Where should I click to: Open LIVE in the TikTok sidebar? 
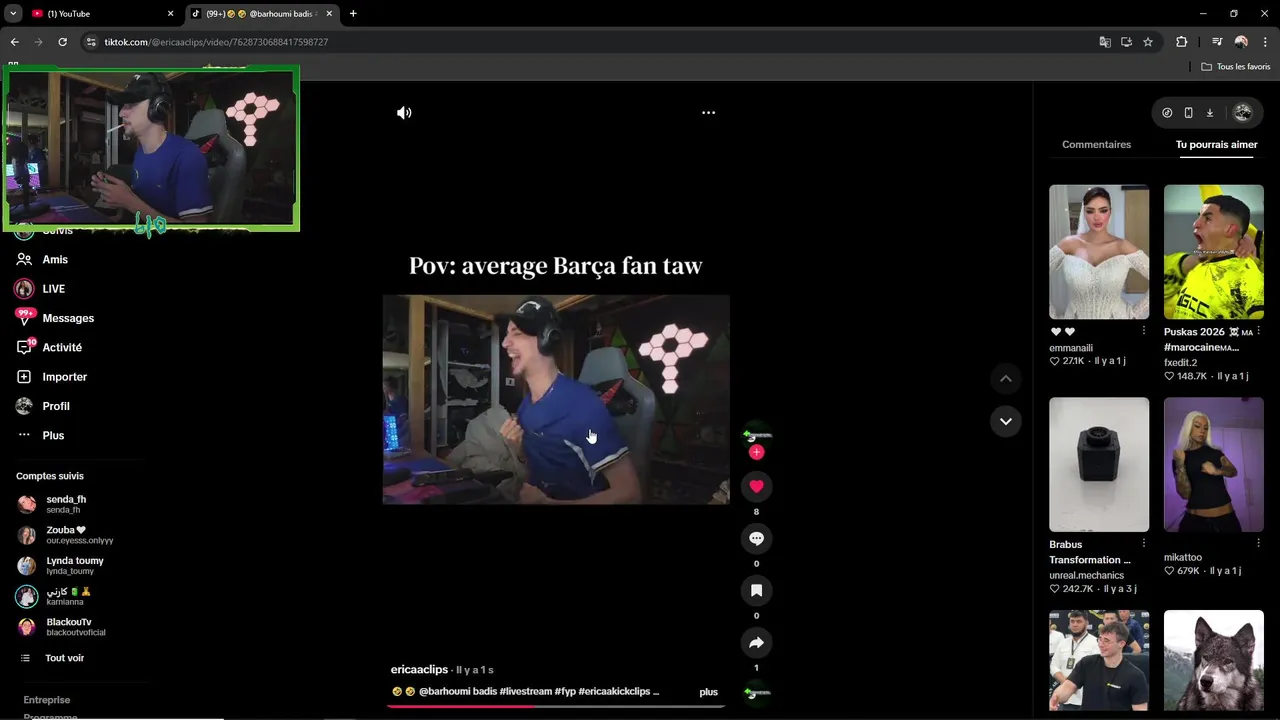(53, 289)
